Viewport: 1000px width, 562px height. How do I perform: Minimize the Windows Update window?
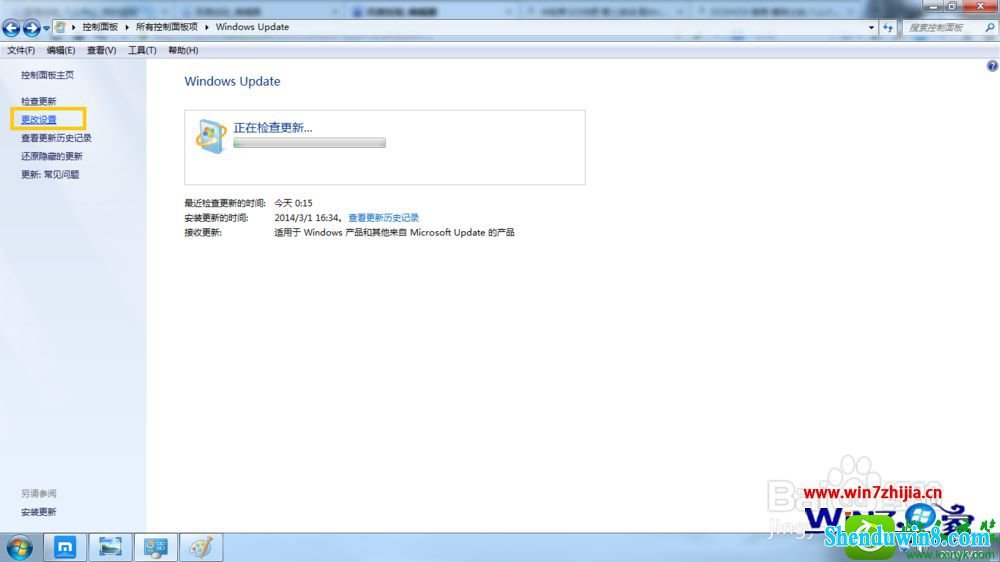pos(934,6)
